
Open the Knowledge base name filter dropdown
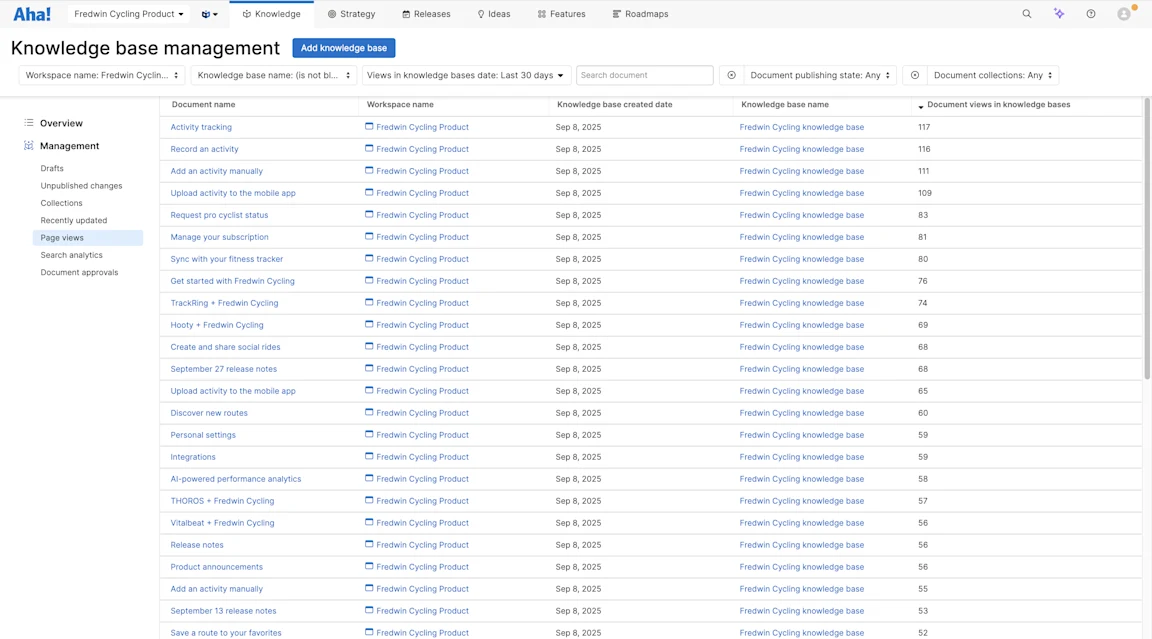pos(274,75)
